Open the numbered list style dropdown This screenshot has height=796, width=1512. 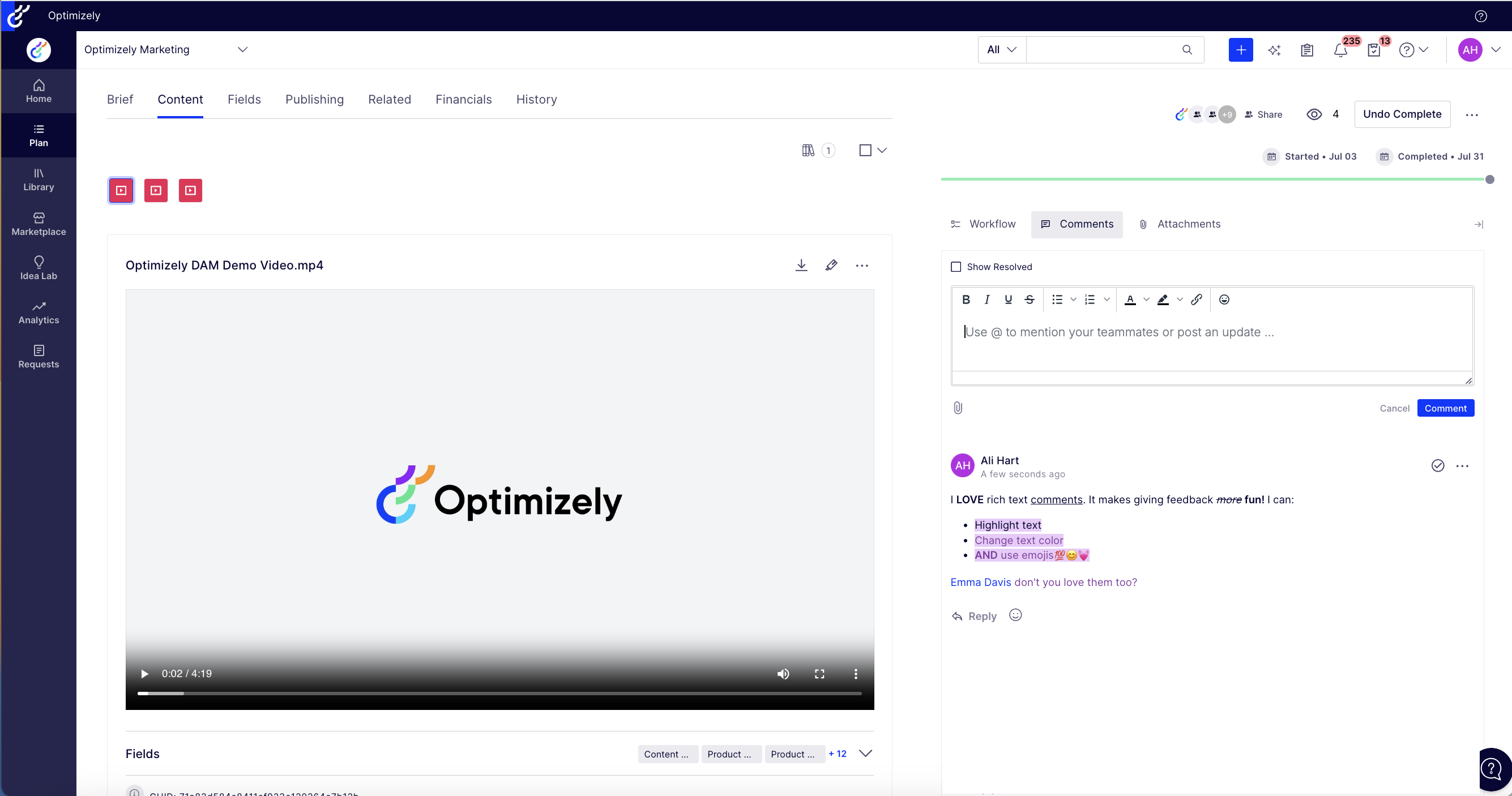[x=1106, y=299]
